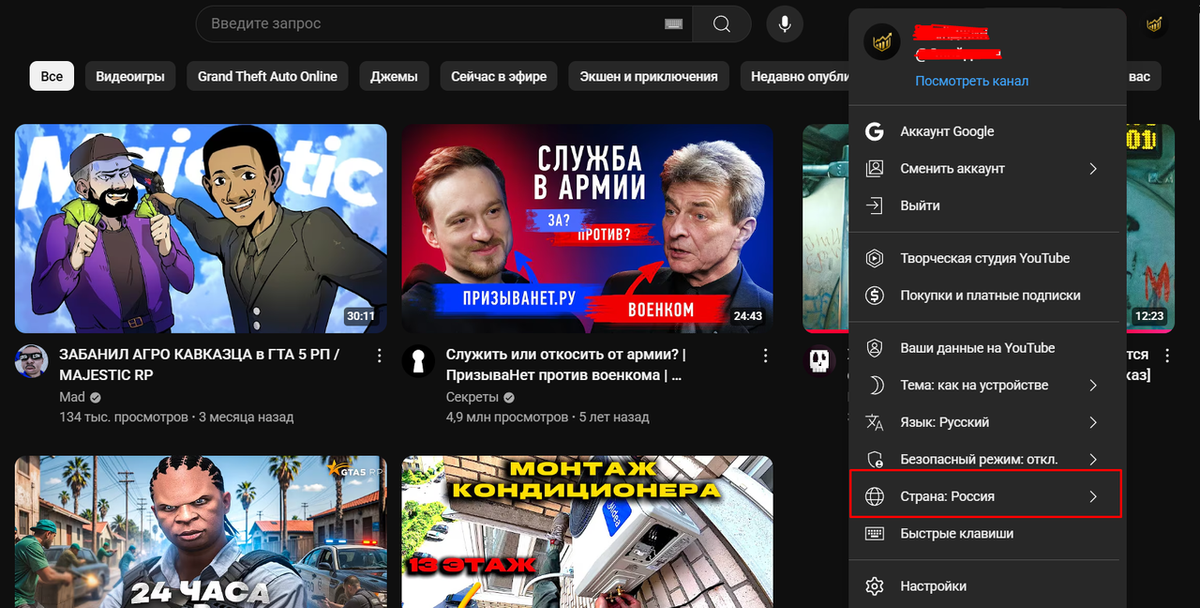Image resolution: width=1200 pixels, height=608 pixels.
Task: Select the Сейчас в эфире chip
Action: point(499,76)
